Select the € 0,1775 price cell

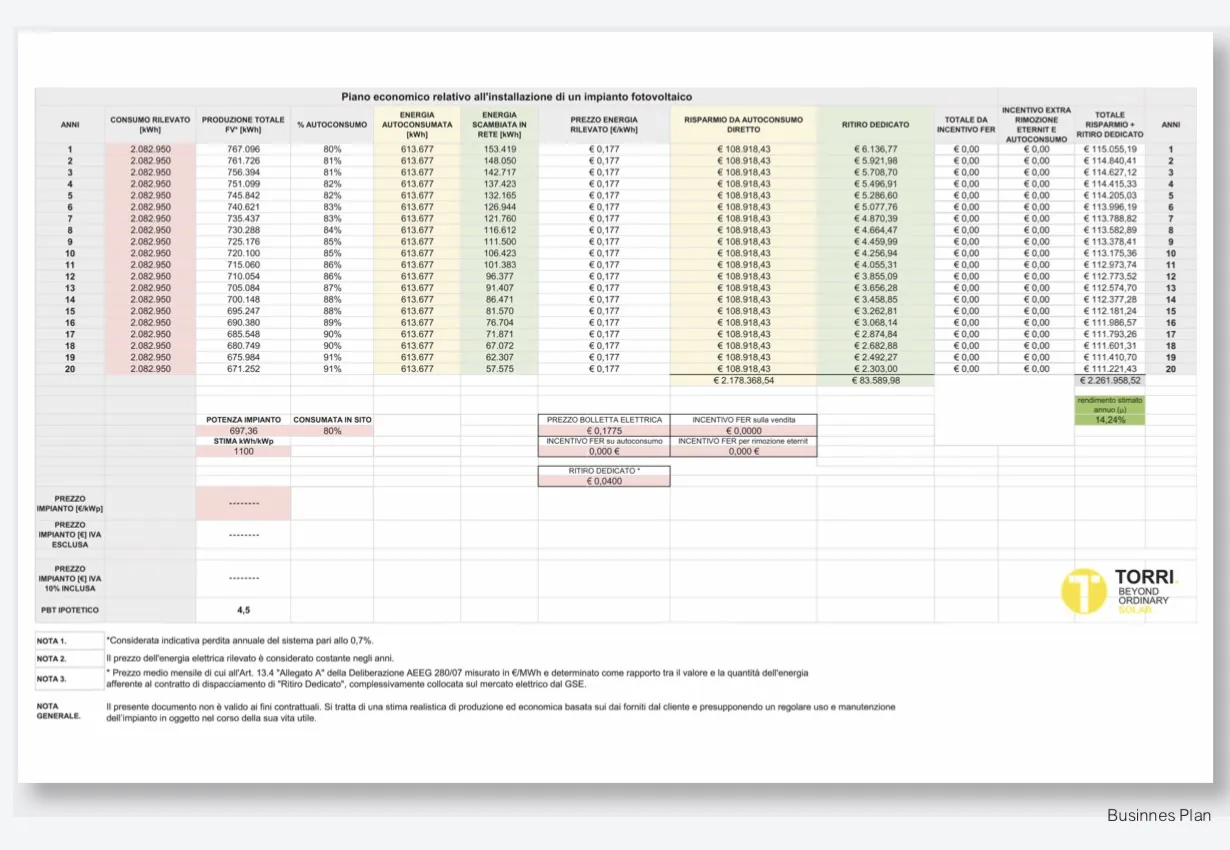[x=603, y=431]
